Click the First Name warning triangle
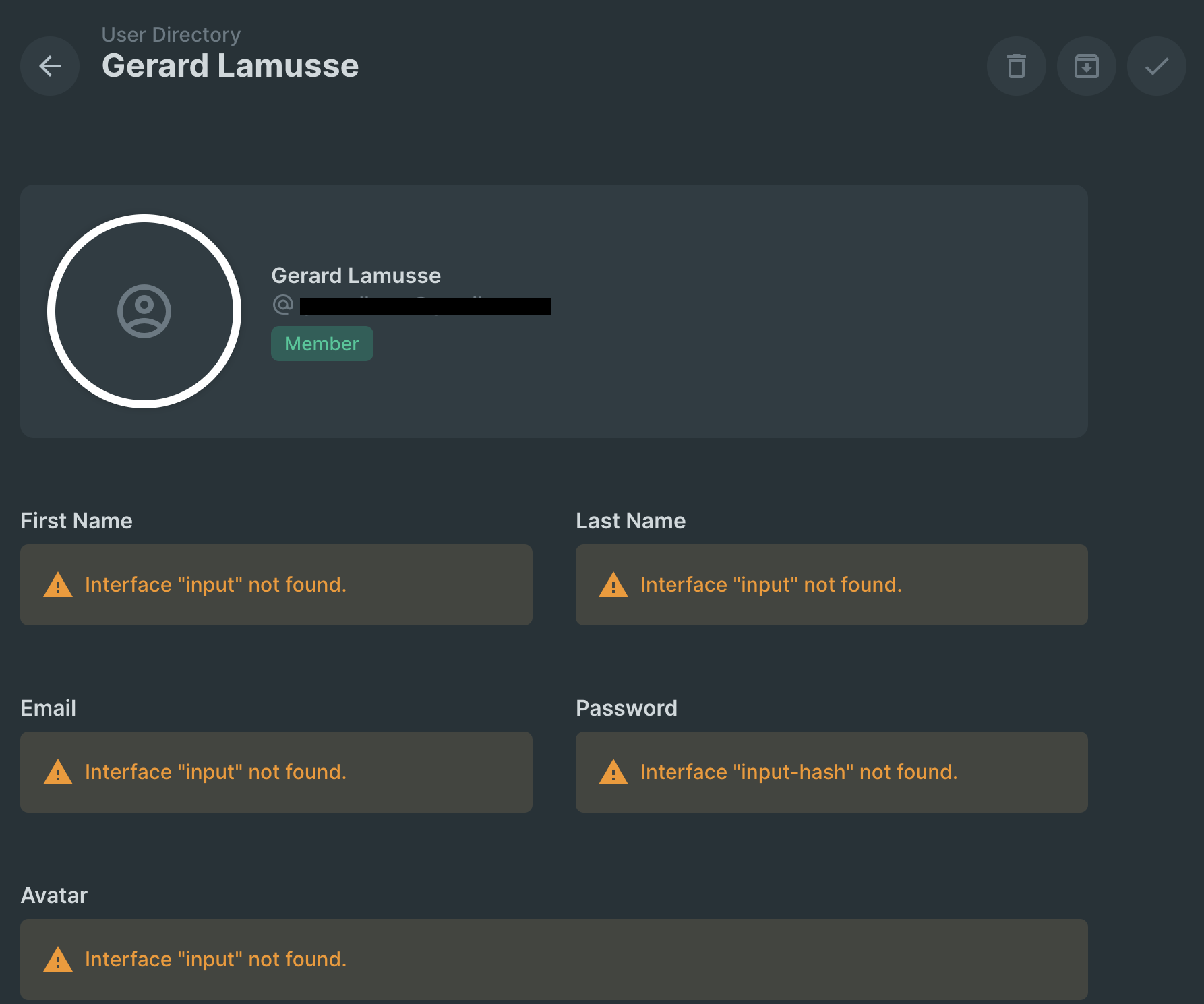This screenshot has height=1004, width=1204. pos(58,585)
